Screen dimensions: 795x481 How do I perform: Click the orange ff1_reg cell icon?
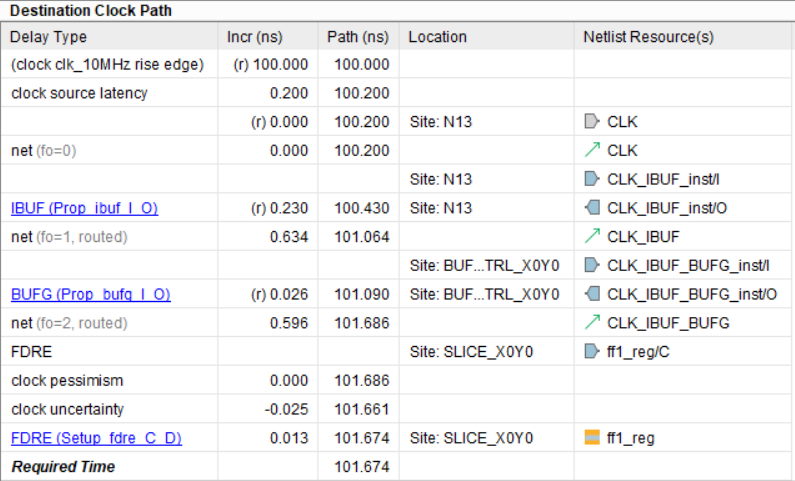click(592, 438)
